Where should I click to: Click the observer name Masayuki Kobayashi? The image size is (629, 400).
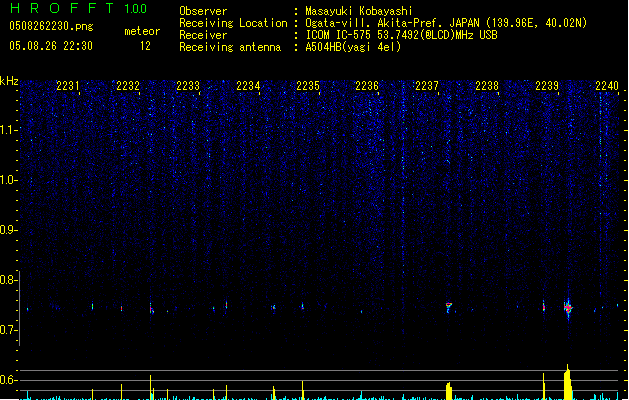pos(359,11)
